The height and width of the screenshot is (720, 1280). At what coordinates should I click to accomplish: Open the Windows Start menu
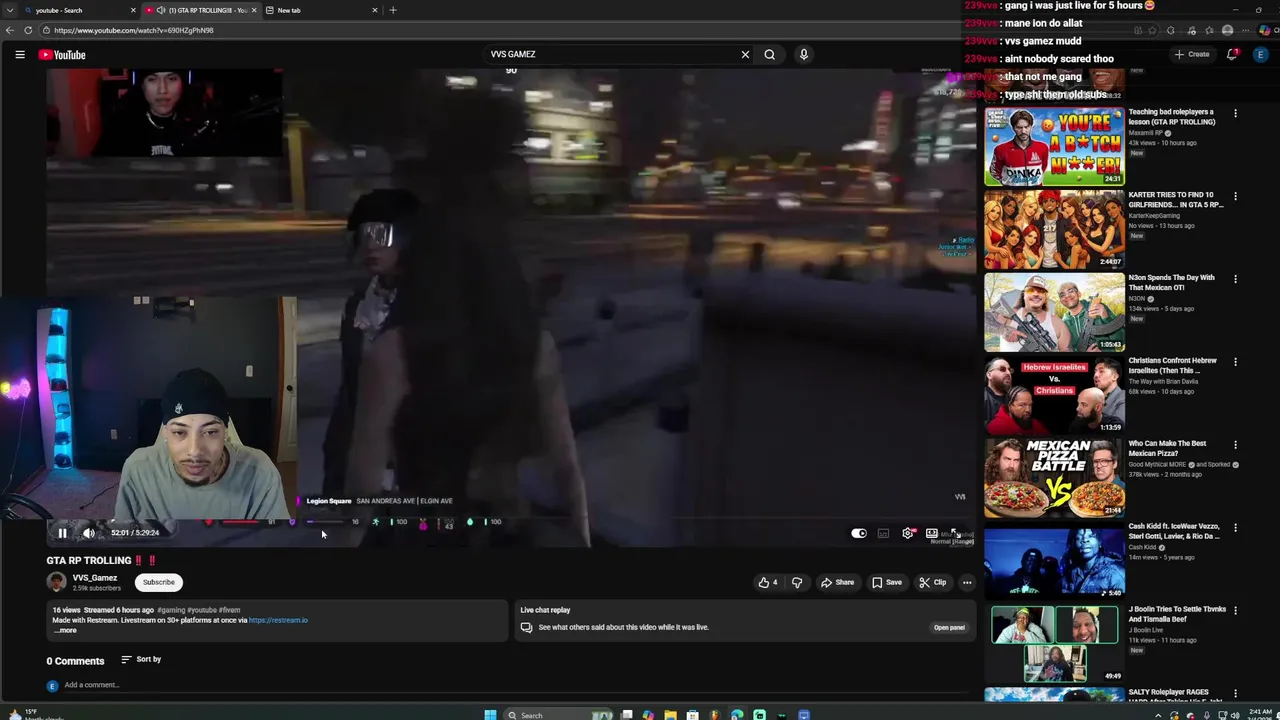point(490,714)
